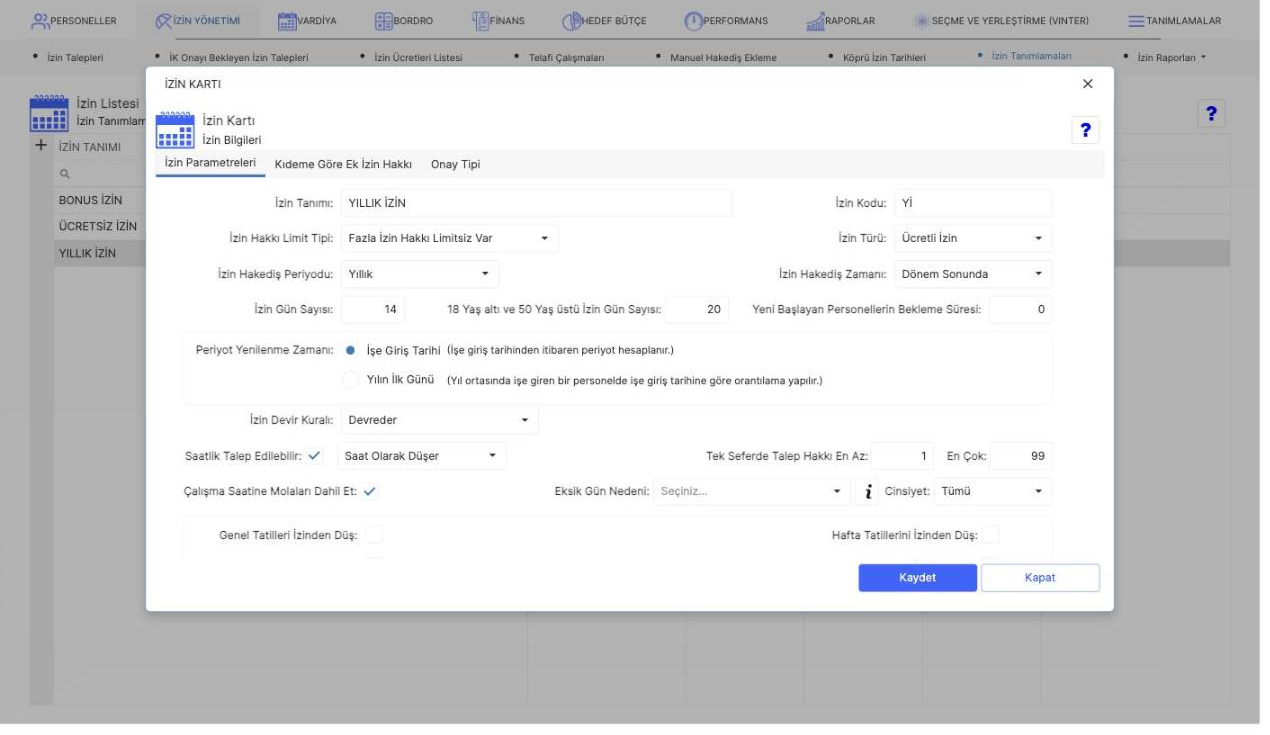Click the info icon beside Eksik Gün Nedeni
1270x735 pixels.
(866, 491)
